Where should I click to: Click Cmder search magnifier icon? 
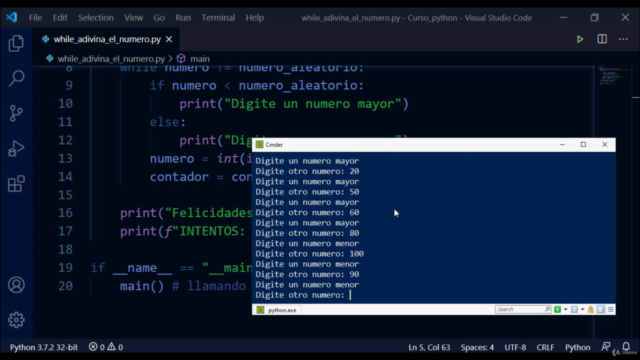coord(547,309)
